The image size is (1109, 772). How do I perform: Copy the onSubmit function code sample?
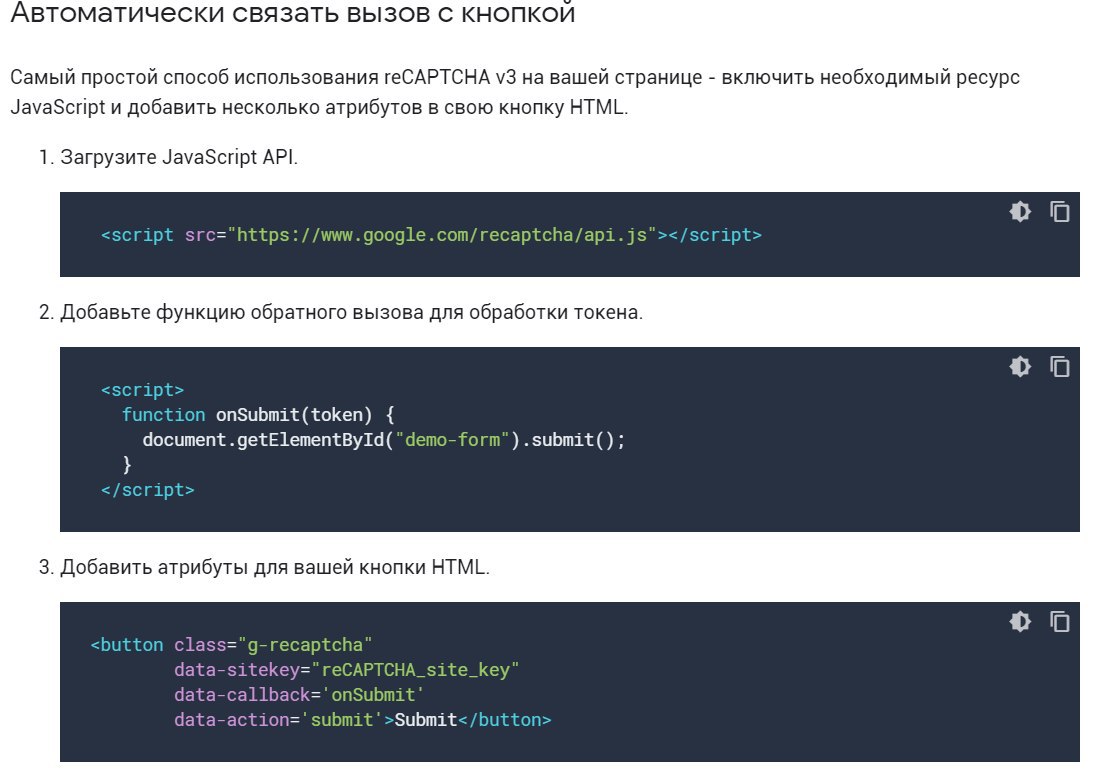(x=1059, y=366)
